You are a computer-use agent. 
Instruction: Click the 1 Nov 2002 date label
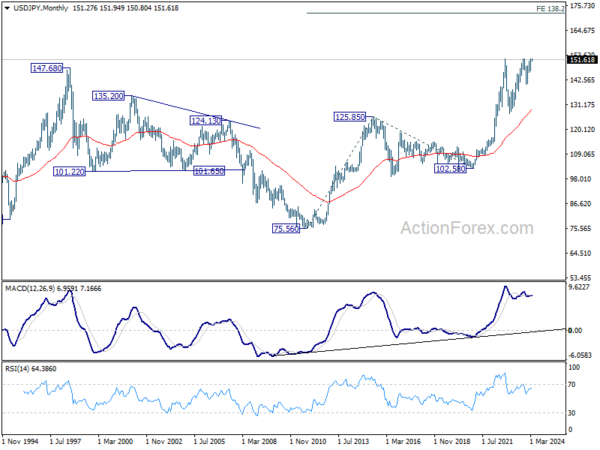click(164, 442)
